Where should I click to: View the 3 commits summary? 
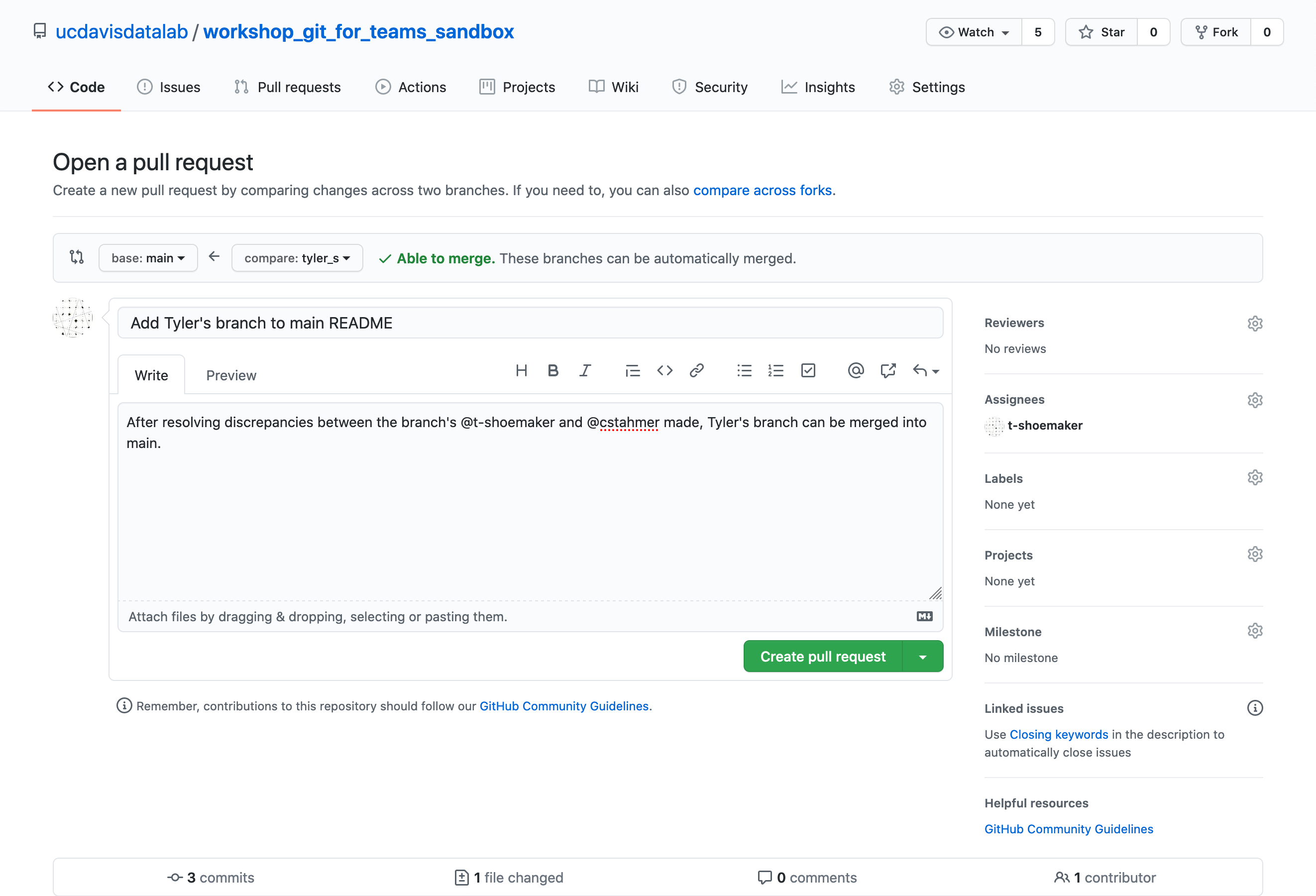211,877
